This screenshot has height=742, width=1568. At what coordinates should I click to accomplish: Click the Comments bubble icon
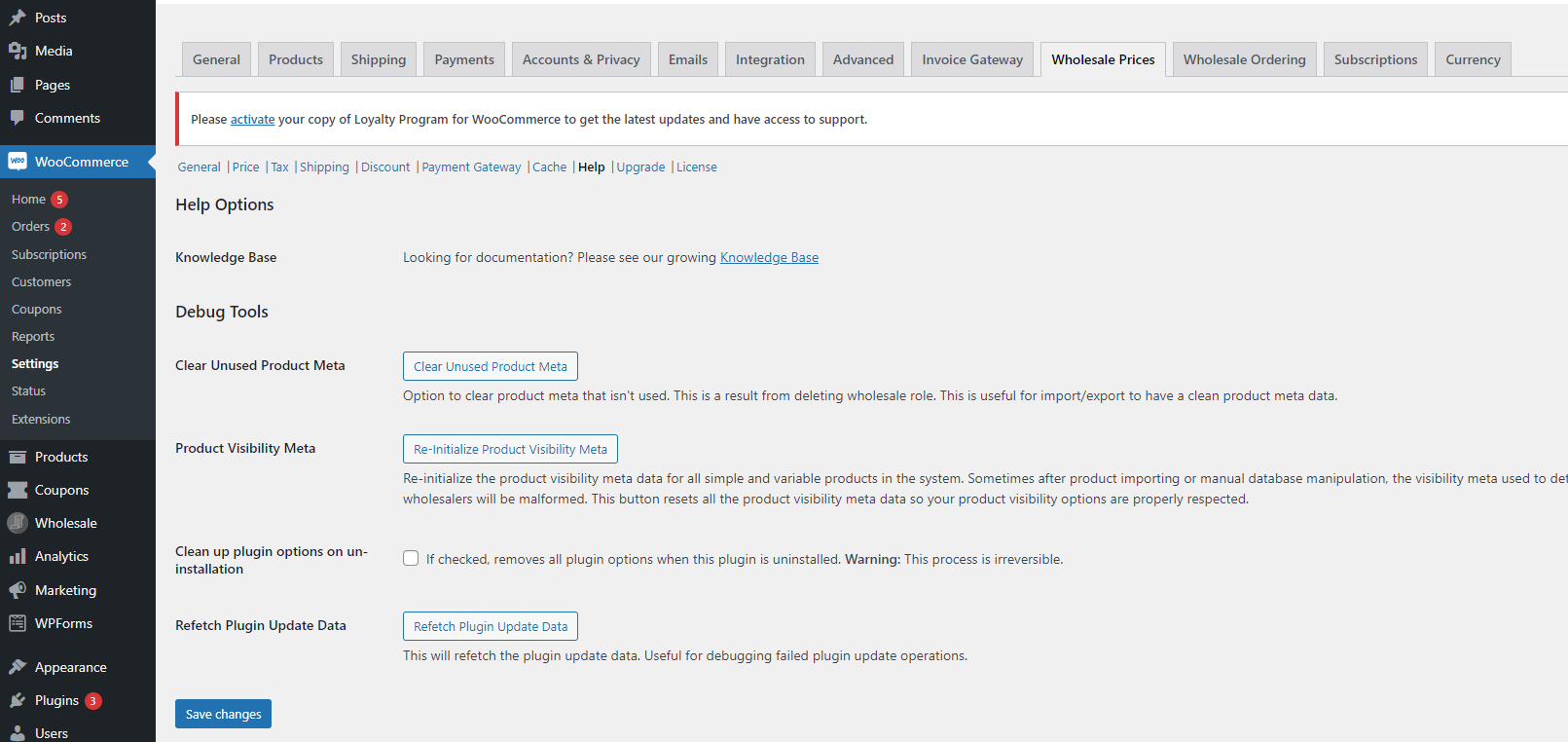(x=18, y=118)
